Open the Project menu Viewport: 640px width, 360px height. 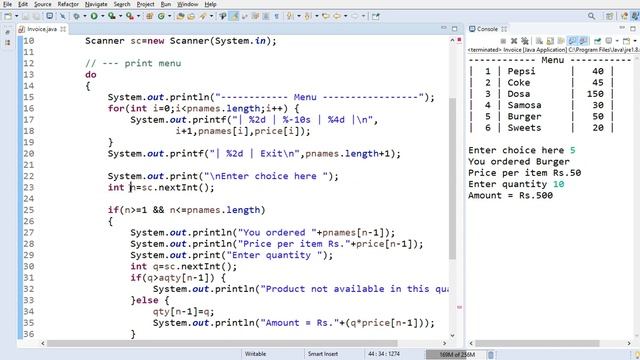(x=145, y=4)
